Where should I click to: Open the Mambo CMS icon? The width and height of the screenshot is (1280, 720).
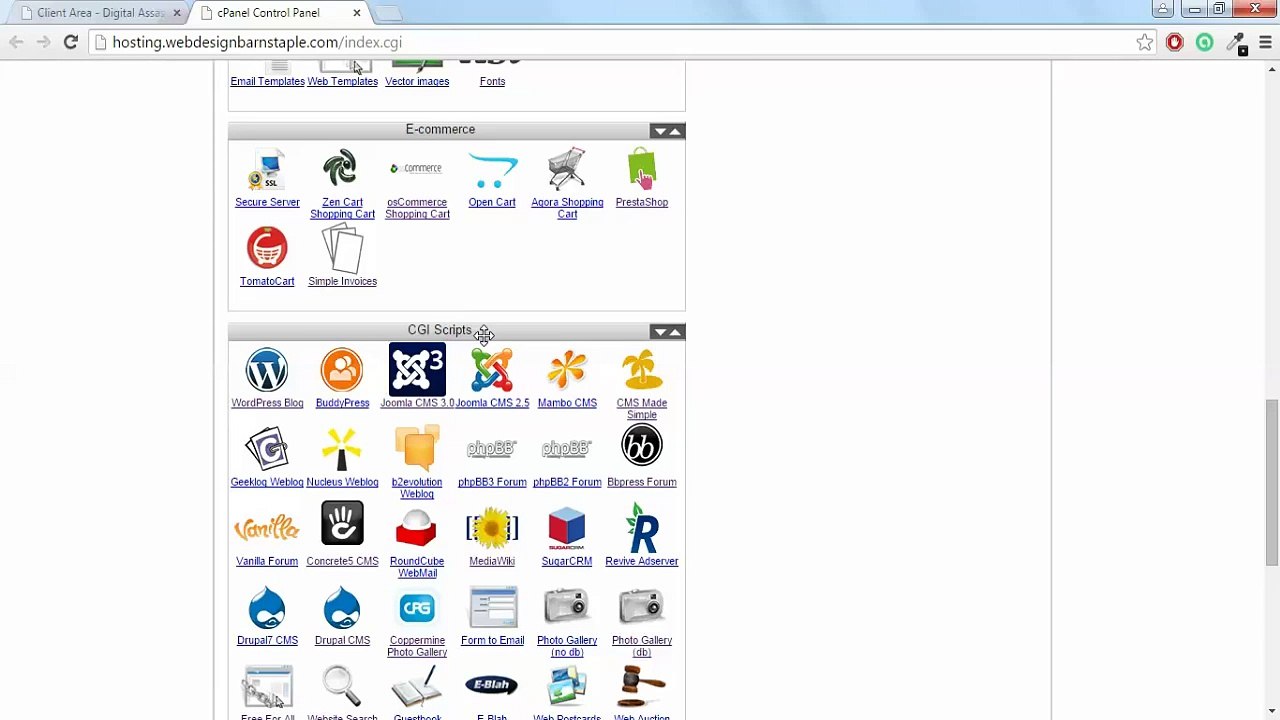(567, 370)
